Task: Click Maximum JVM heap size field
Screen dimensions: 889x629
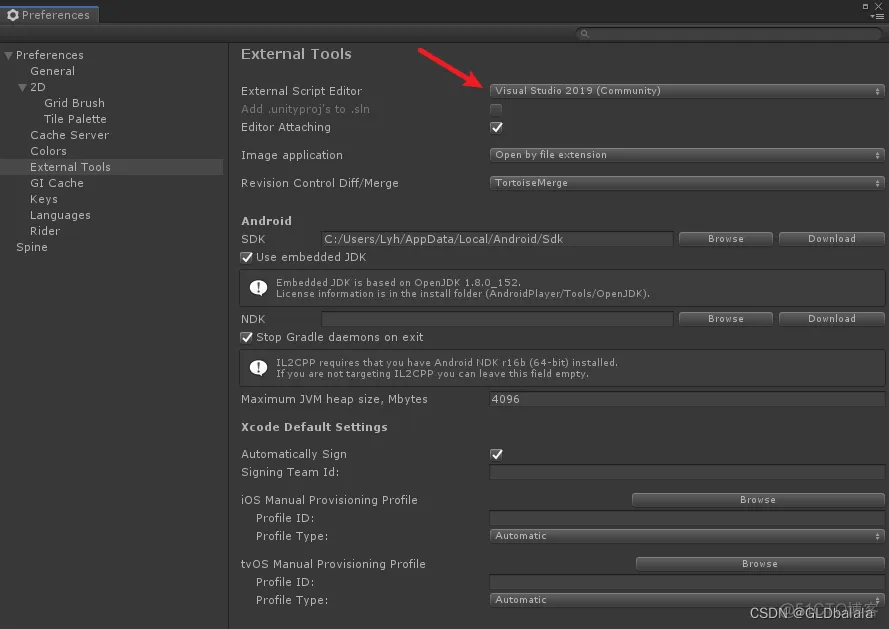Action: [x=687, y=399]
